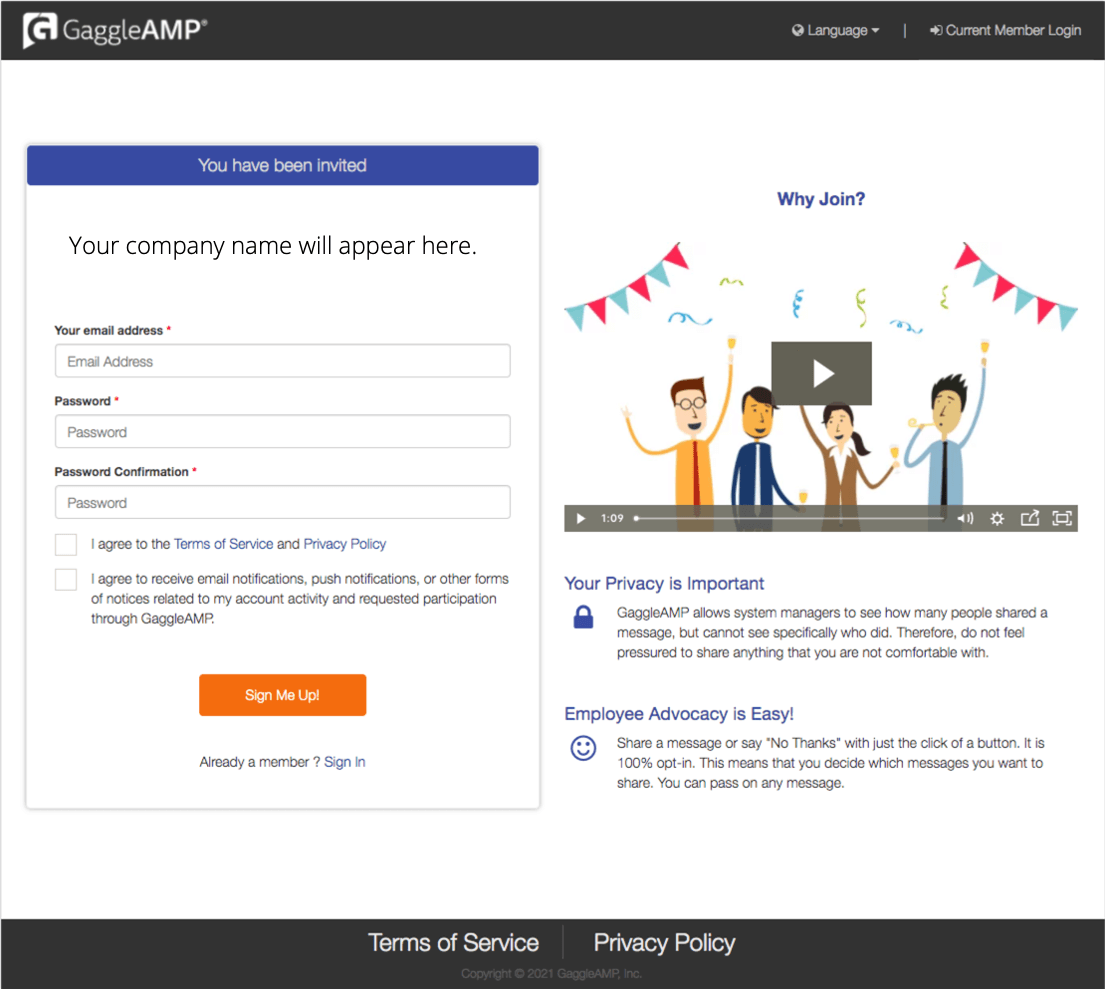Image resolution: width=1105 pixels, height=989 pixels.
Task: Click the 1:09 video duration label
Action: coord(612,519)
